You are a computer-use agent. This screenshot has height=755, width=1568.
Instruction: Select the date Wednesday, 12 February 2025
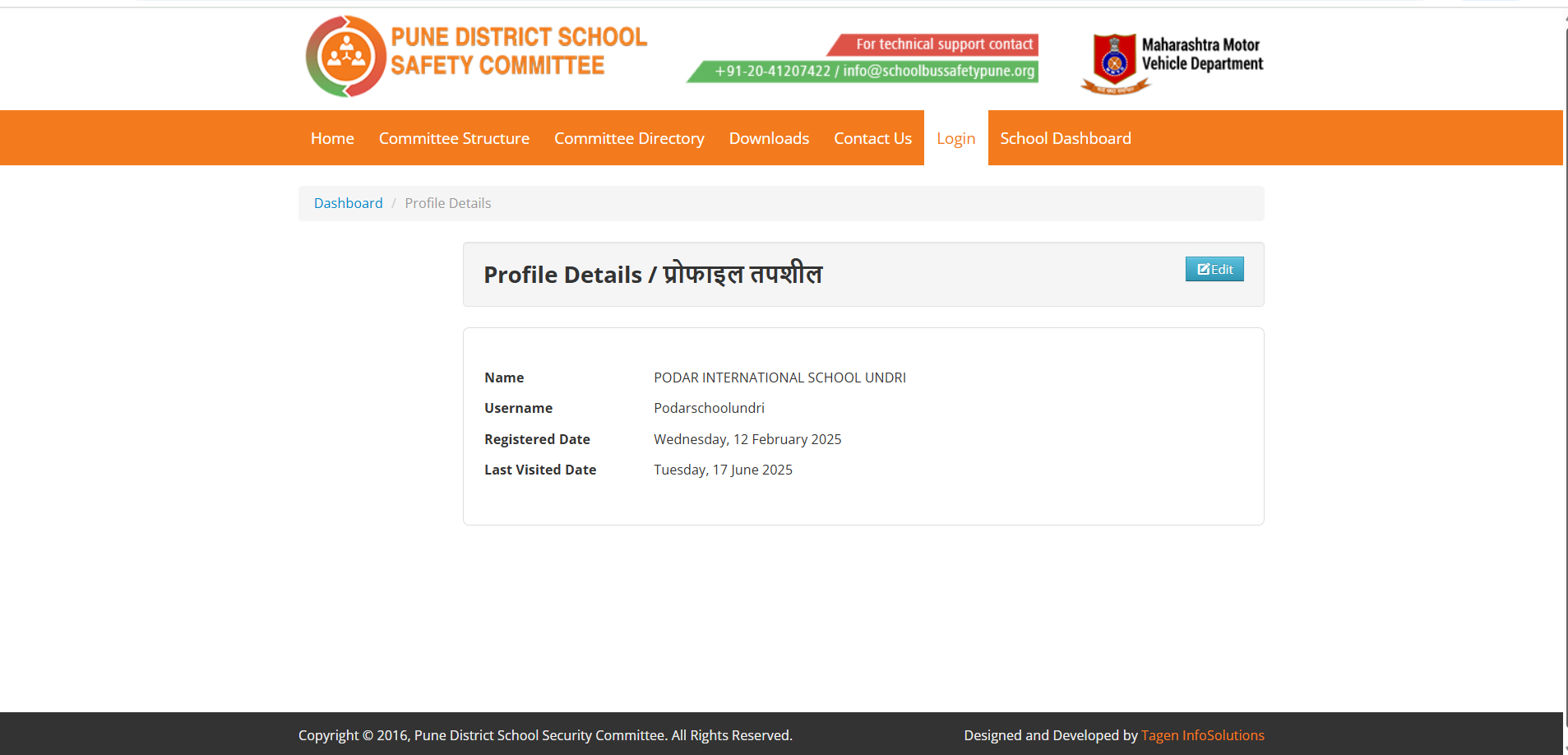pos(747,439)
